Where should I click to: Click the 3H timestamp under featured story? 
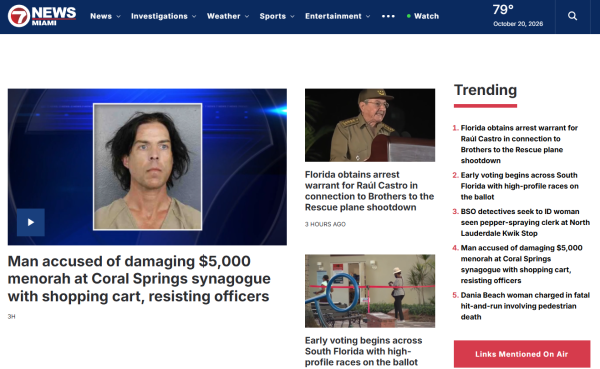click(11, 317)
